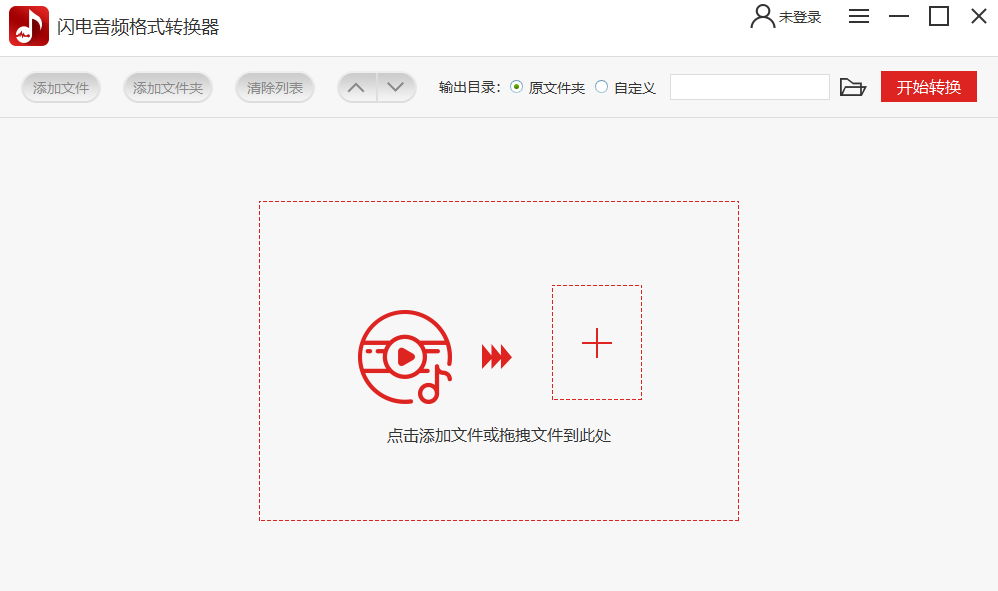998x591 pixels.
Task: Click the 添加文件夹 button
Action: (168, 88)
